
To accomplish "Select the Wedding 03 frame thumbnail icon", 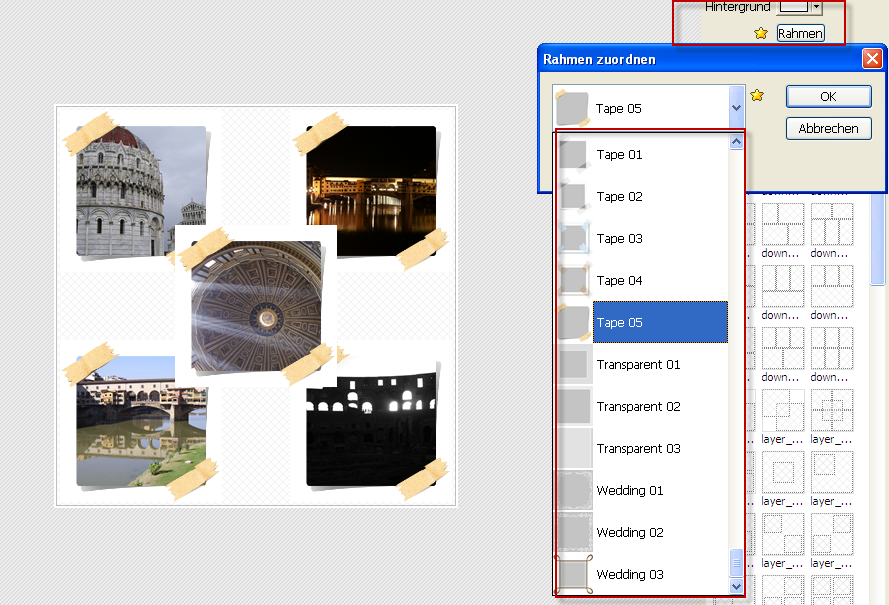I will pos(573,574).
